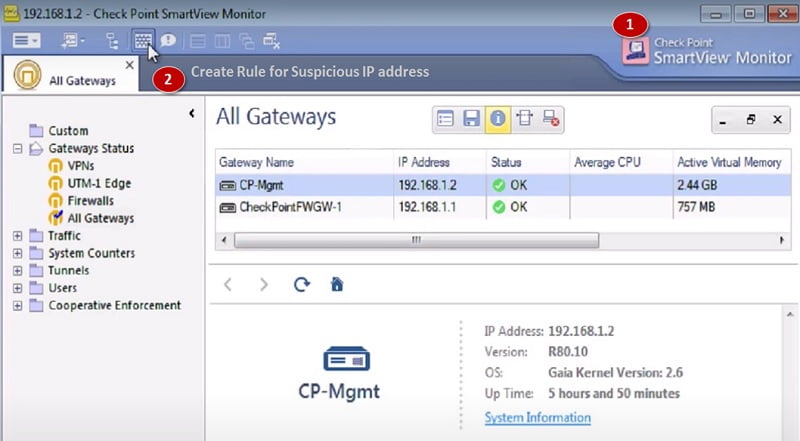
Task: Click IP address 192.168.1.1 cell
Action: (x=427, y=207)
